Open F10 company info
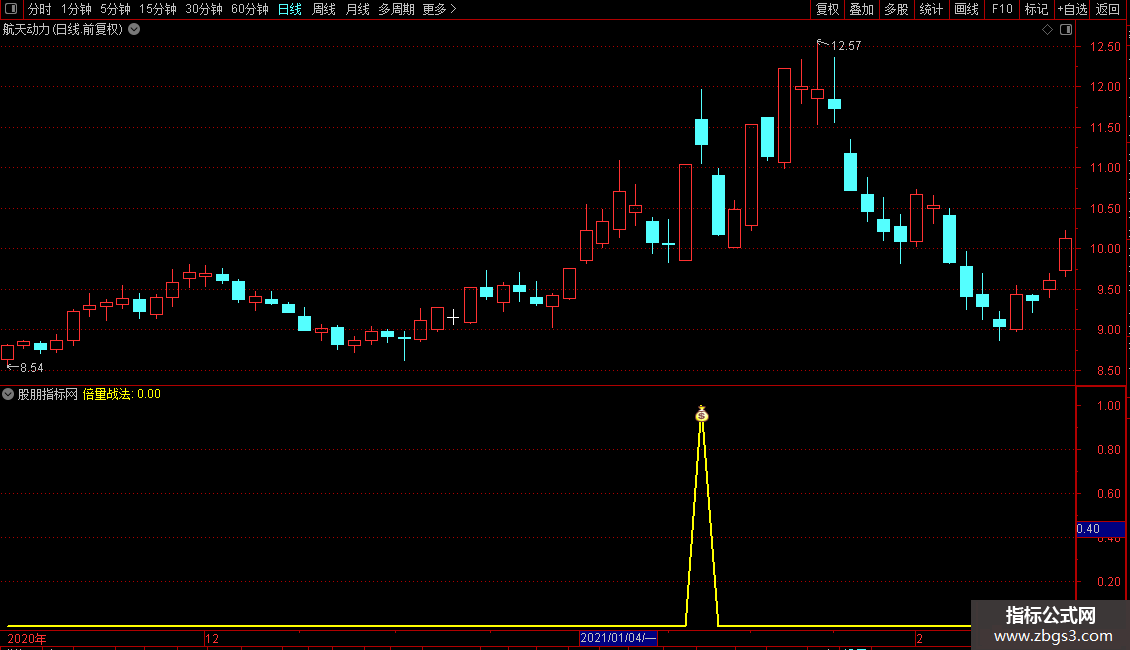 (x=1002, y=9)
